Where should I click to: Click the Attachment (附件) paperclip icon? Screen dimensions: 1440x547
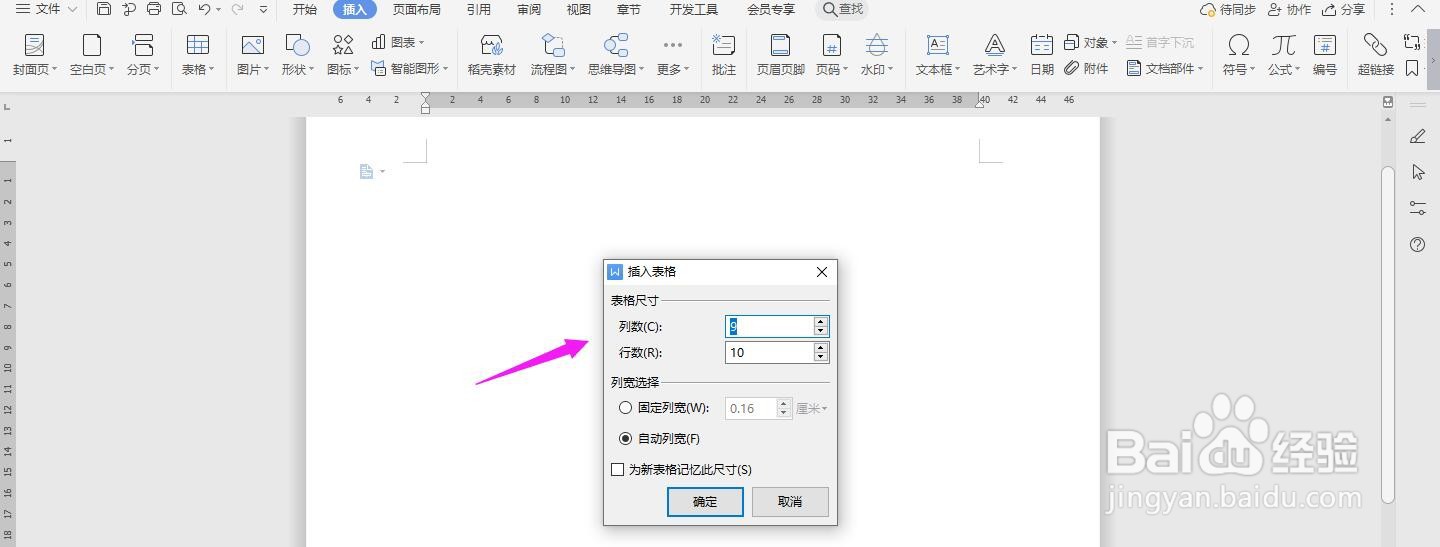coord(1072,68)
